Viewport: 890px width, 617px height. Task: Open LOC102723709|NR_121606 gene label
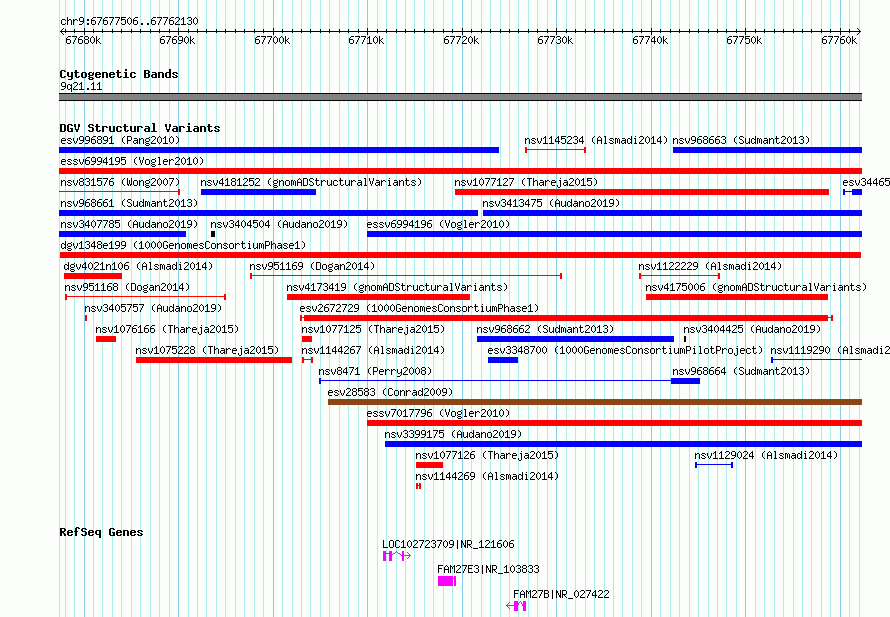coord(448,544)
